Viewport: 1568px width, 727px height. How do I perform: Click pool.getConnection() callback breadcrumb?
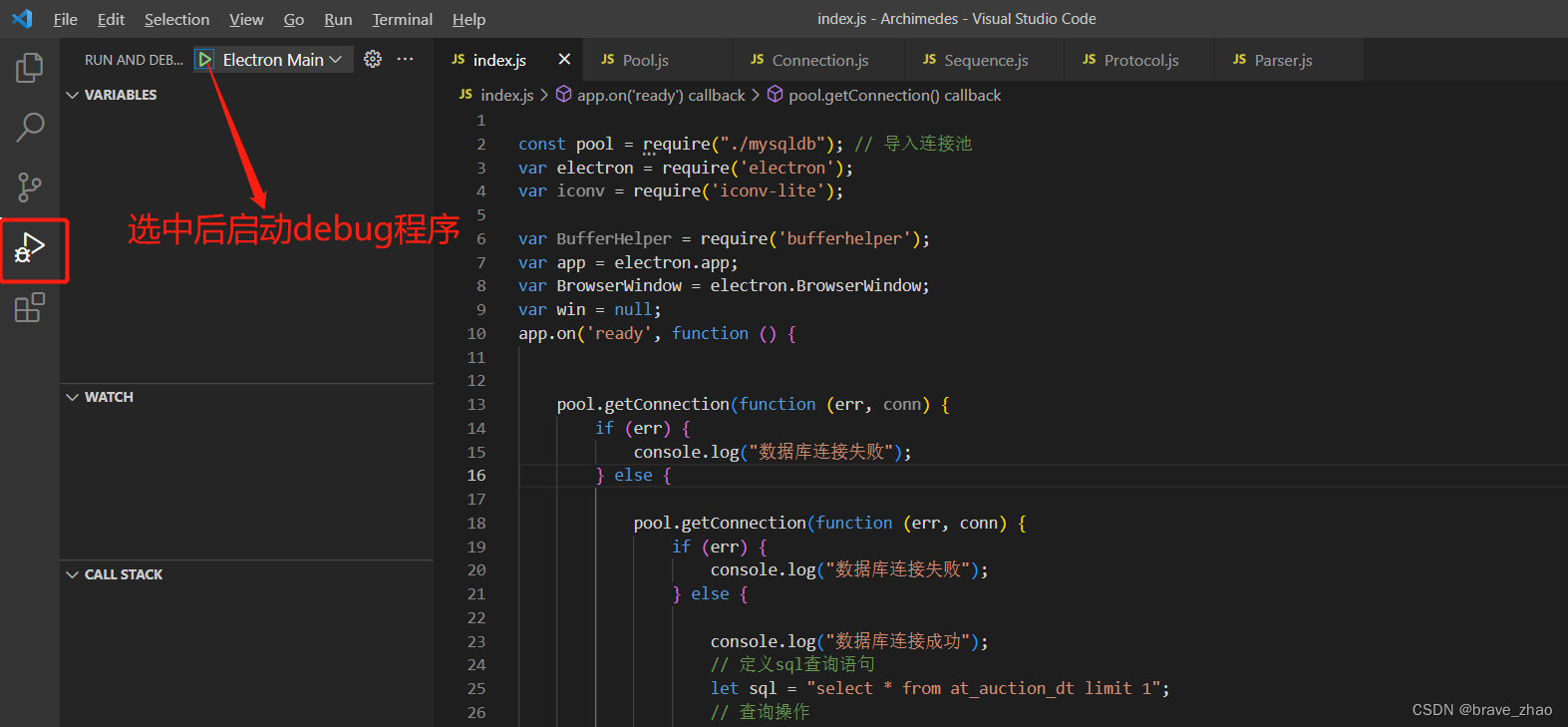pos(884,95)
